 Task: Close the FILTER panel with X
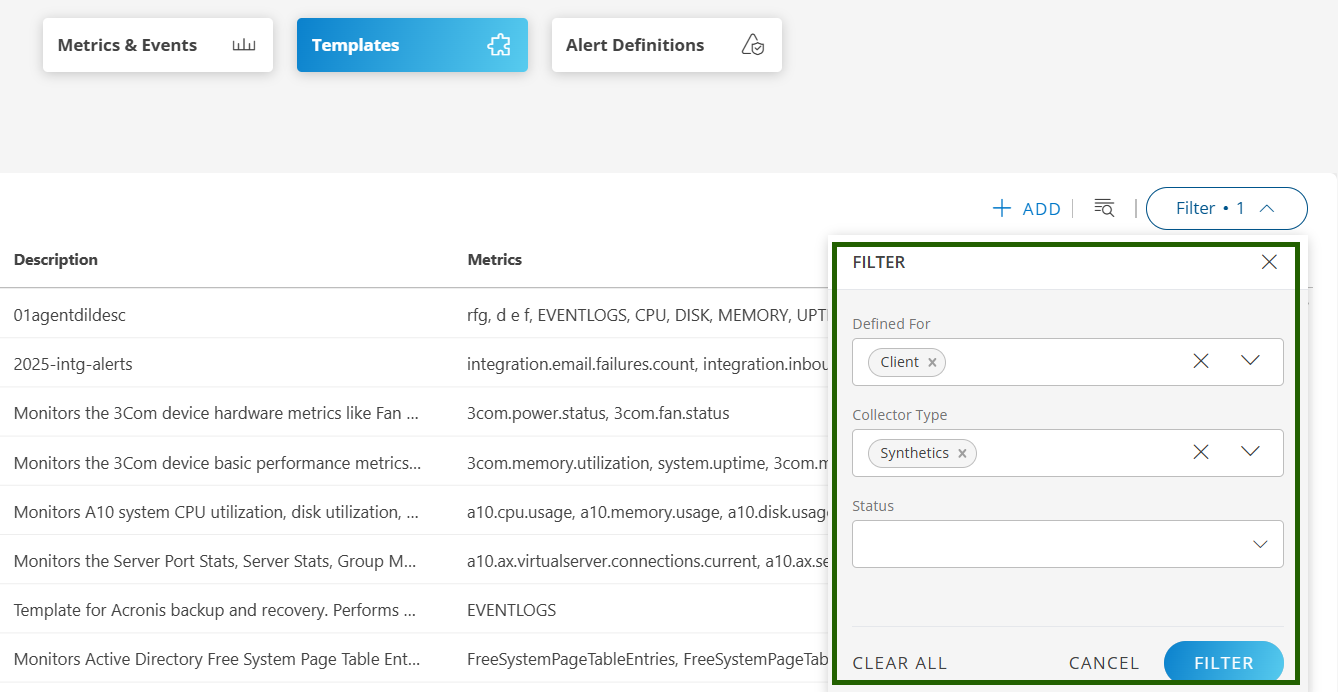click(x=1269, y=262)
